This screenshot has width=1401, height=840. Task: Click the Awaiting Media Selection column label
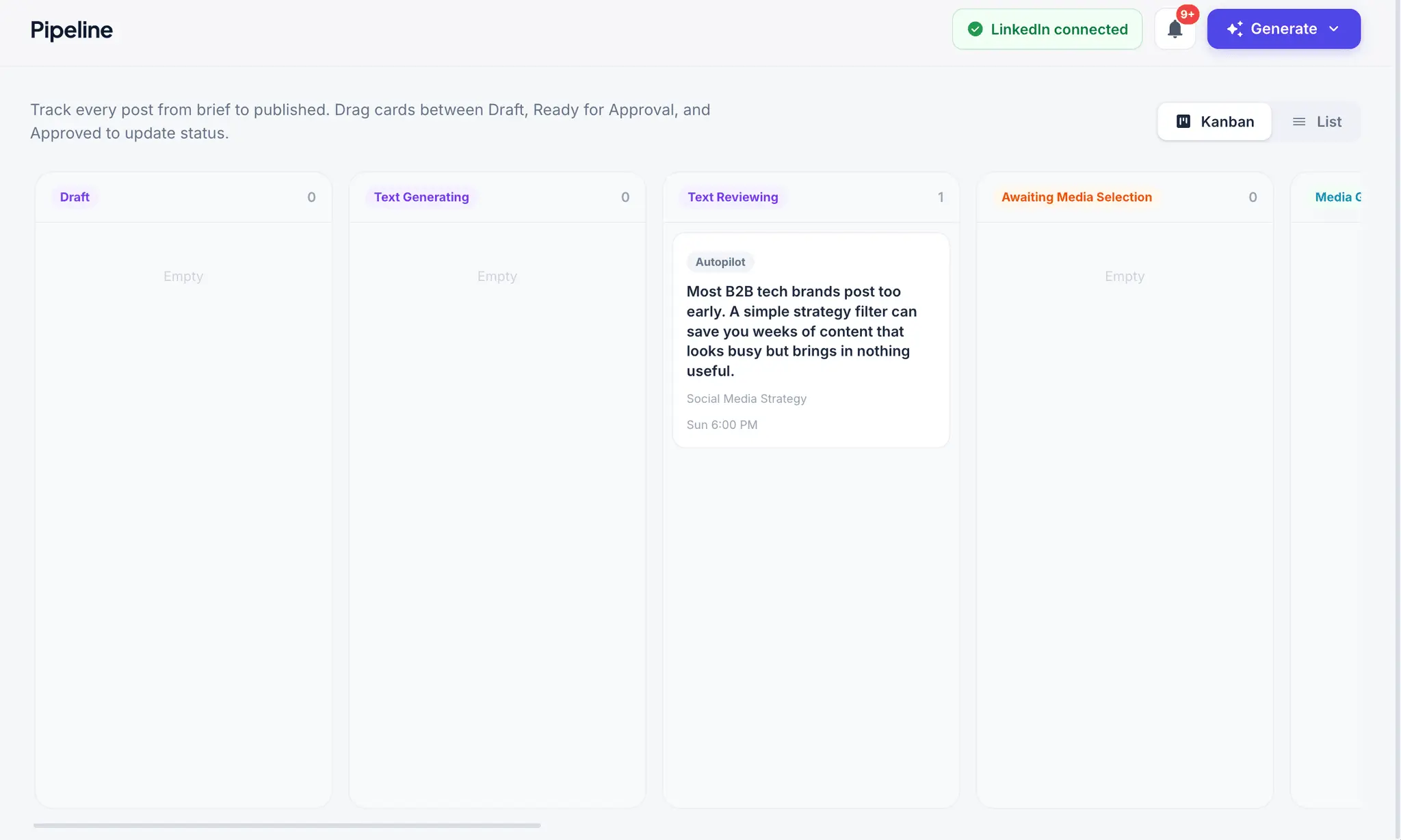click(1077, 197)
